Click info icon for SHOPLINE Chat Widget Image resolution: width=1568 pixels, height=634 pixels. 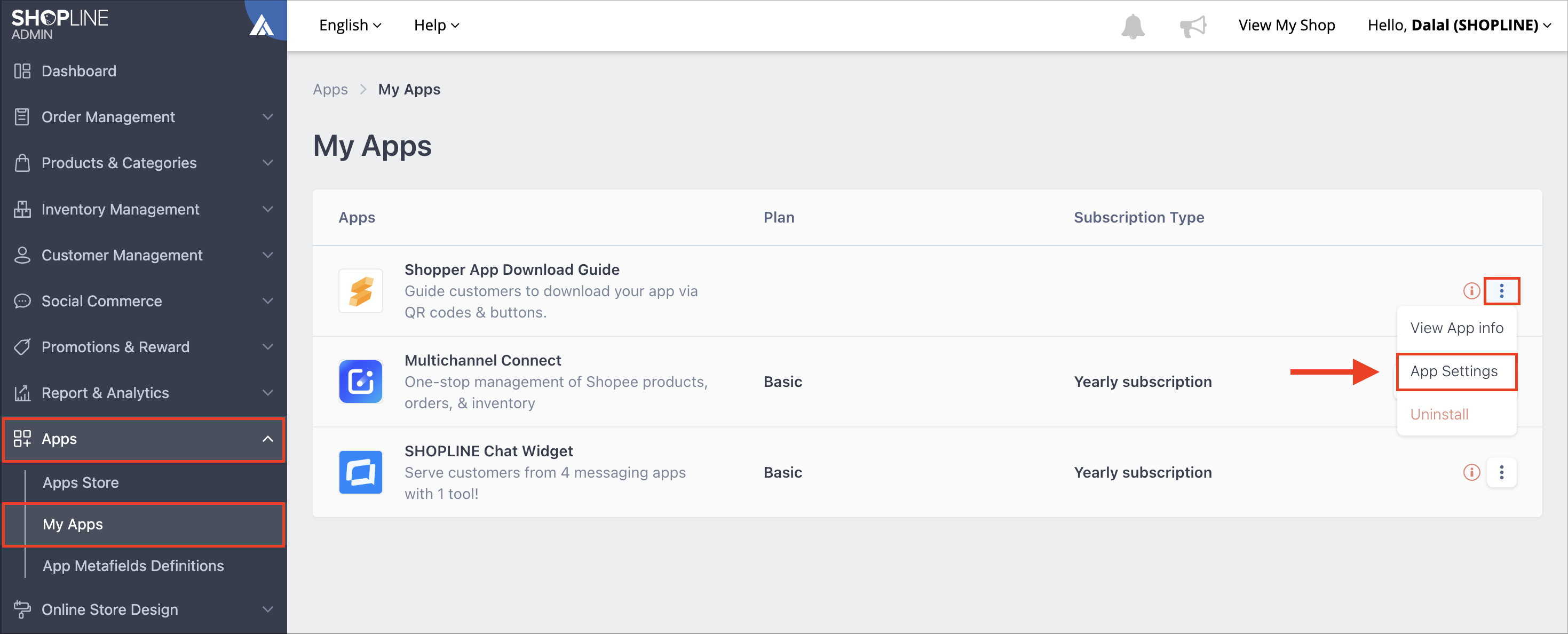1471,472
